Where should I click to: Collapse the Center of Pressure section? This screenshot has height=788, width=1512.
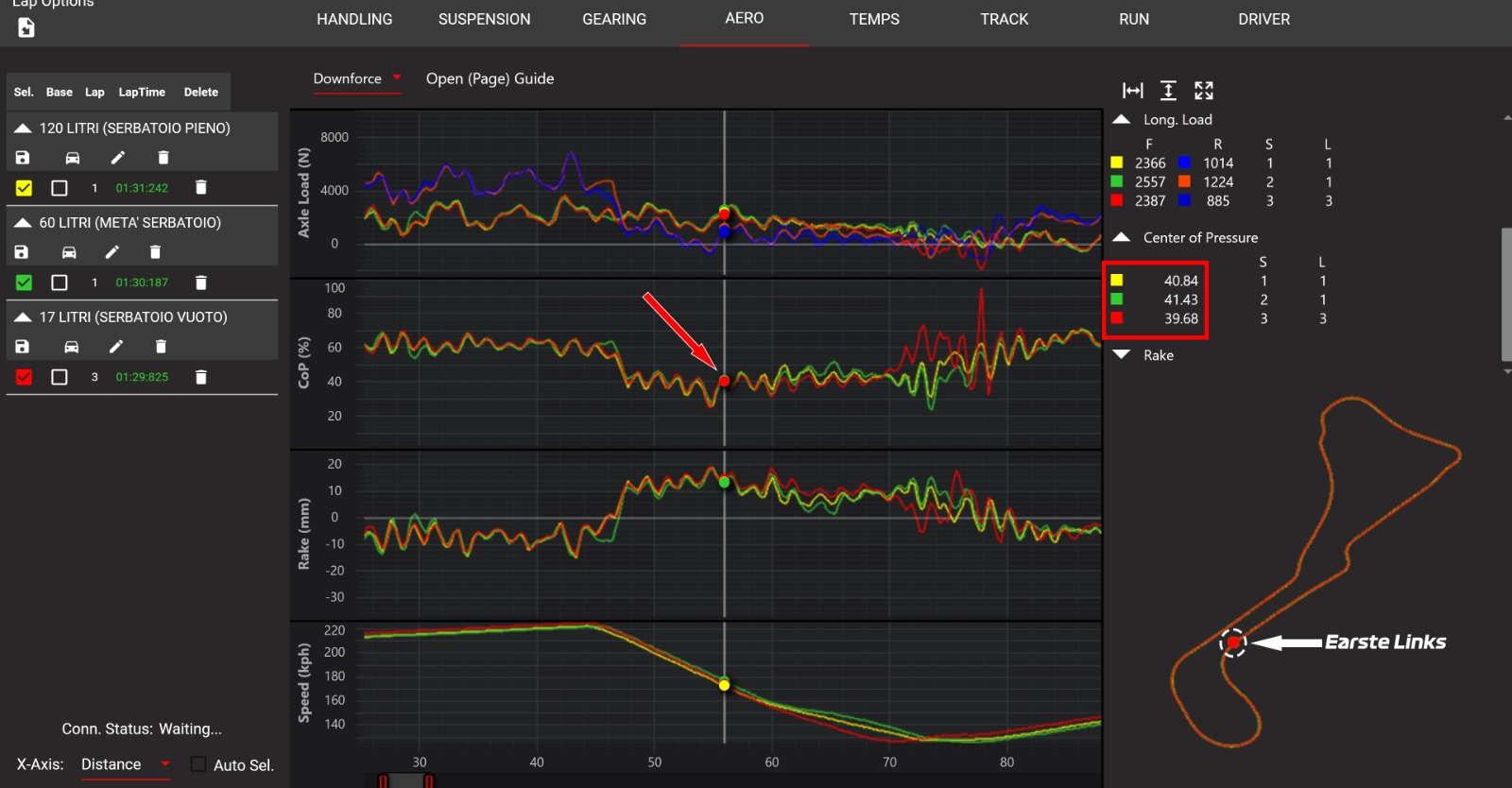(1122, 237)
